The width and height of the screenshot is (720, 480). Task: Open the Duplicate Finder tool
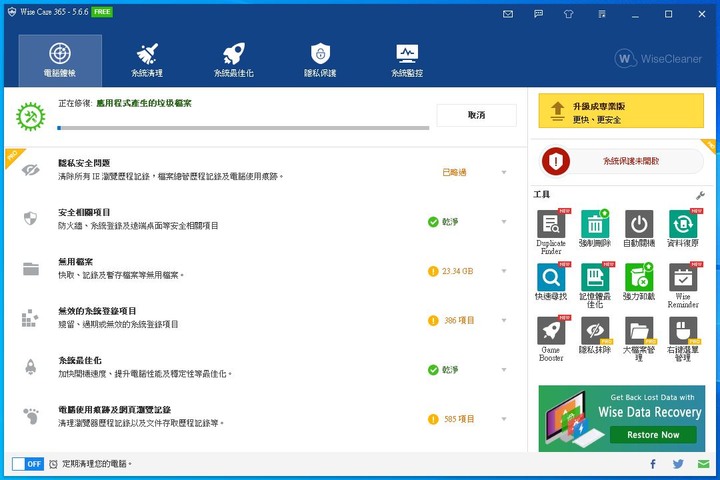tap(551, 225)
